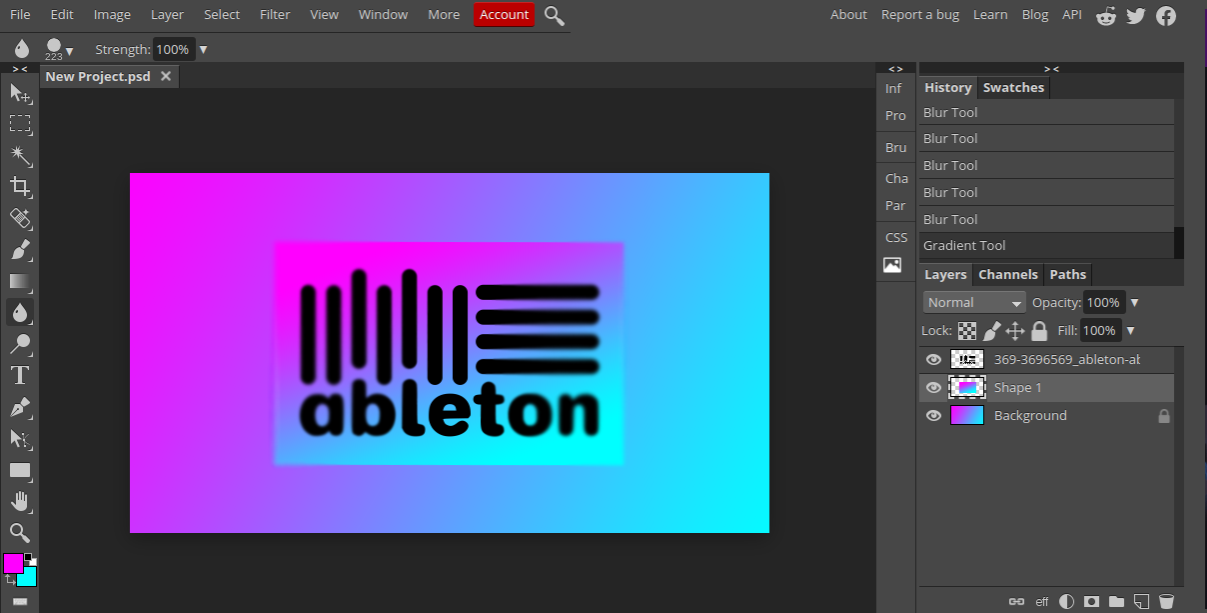Toggle lock transparent pixels
Viewport: 1207px width, 613px height.
pyautogui.click(x=967, y=330)
